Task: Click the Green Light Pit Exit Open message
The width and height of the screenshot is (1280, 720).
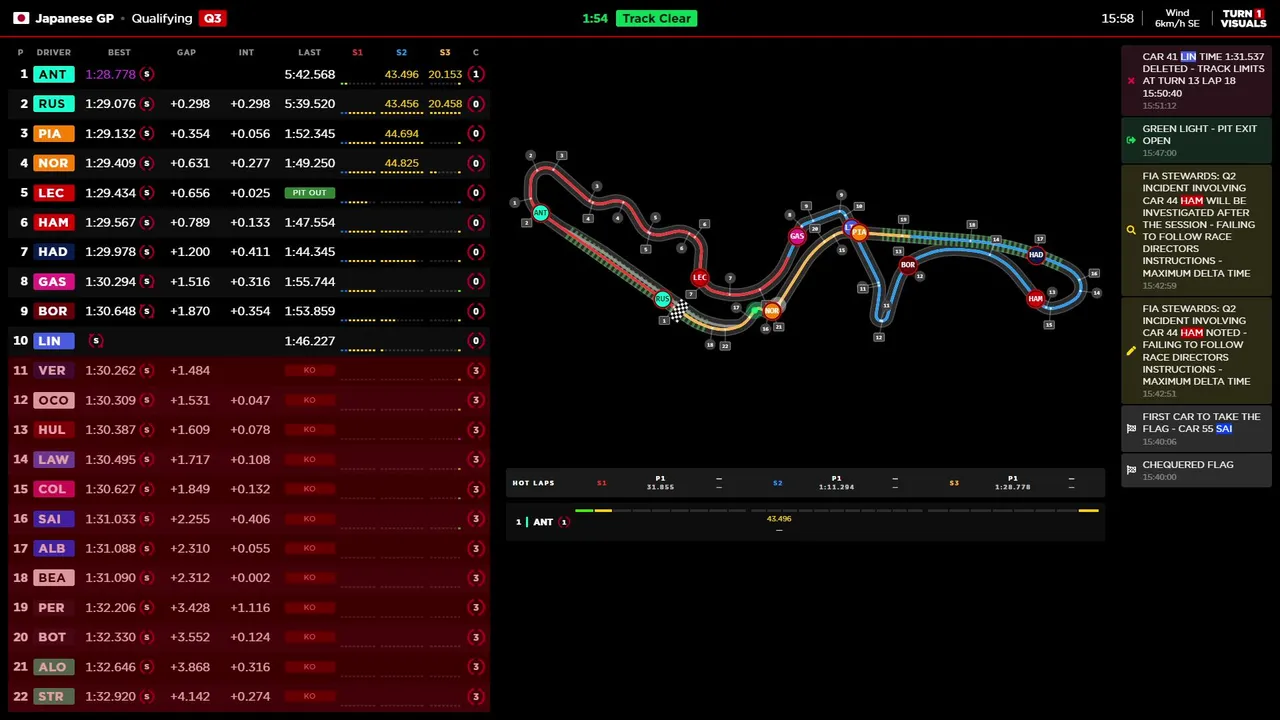Action: pos(1197,140)
